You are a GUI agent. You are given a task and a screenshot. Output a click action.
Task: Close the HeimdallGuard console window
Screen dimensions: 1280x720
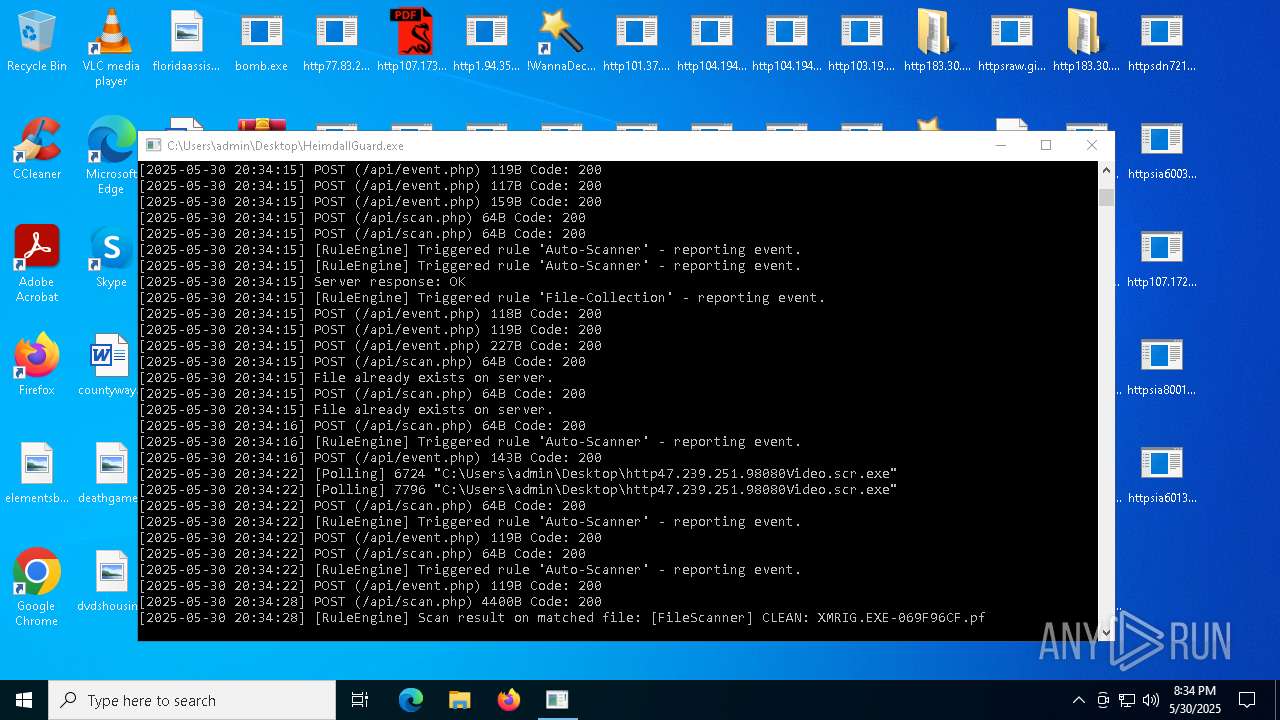point(1092,145)
